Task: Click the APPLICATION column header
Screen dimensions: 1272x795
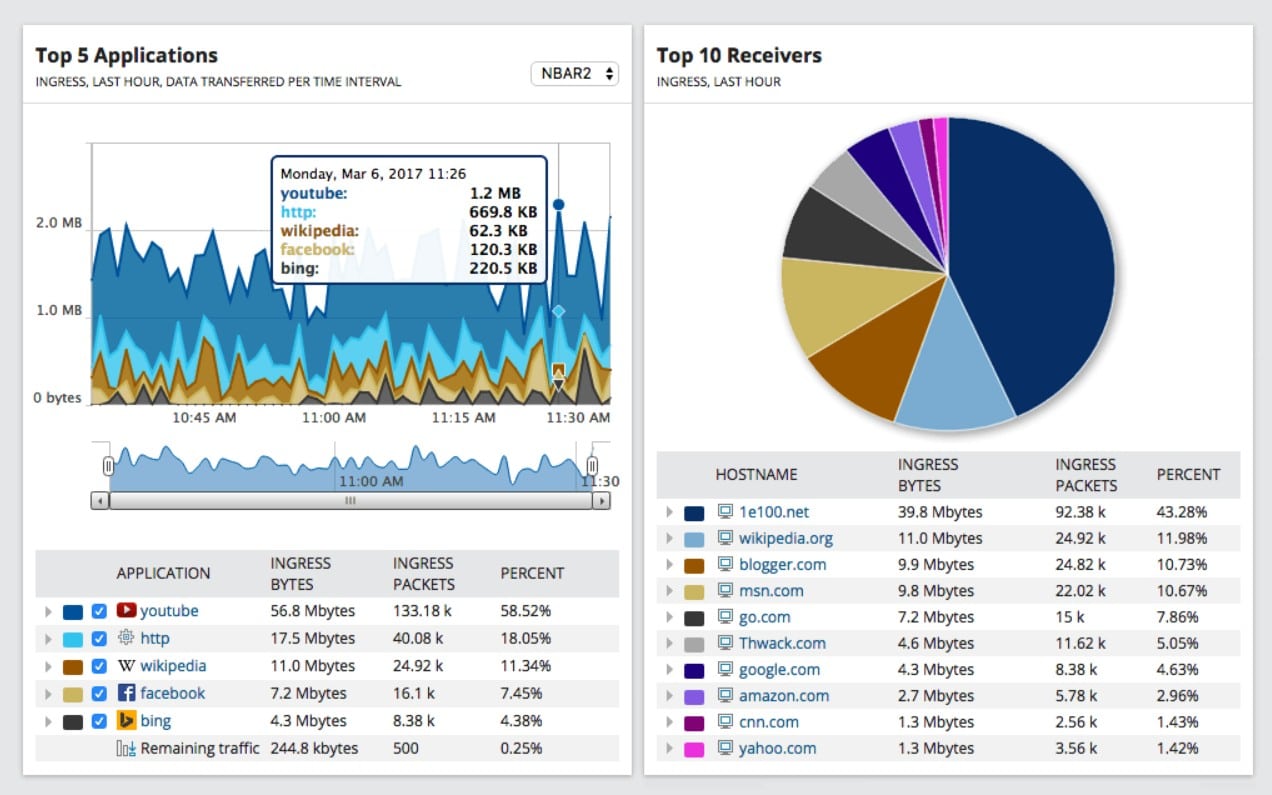Action: 163,573
